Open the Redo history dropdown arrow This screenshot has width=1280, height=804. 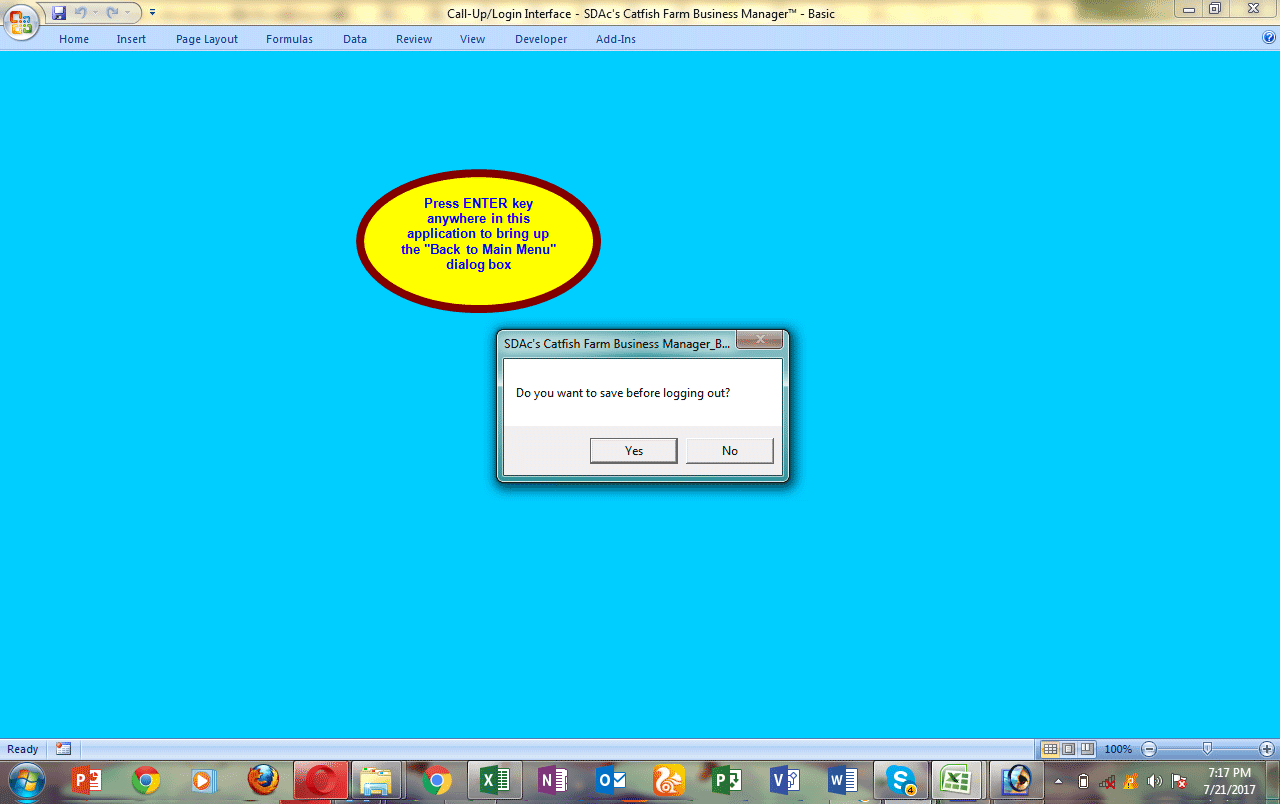127,13
